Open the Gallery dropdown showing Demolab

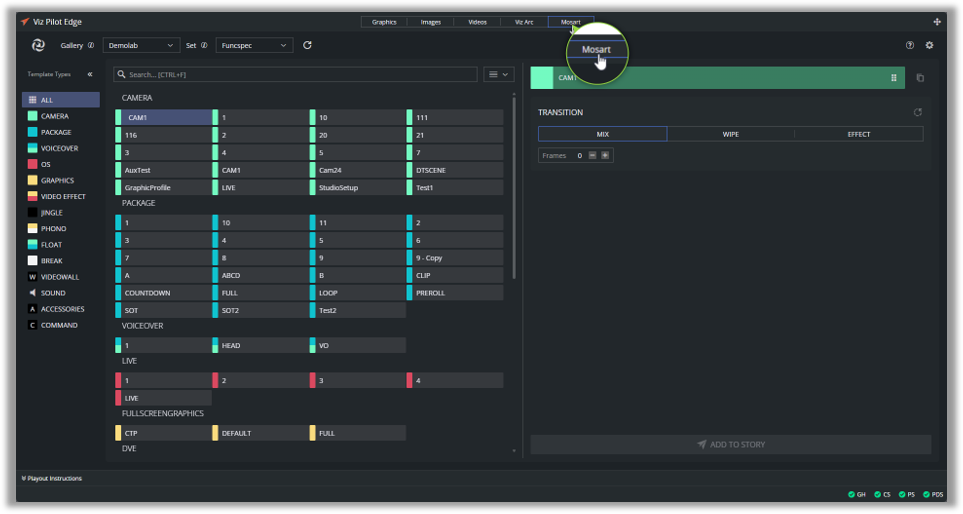point(140,45)
